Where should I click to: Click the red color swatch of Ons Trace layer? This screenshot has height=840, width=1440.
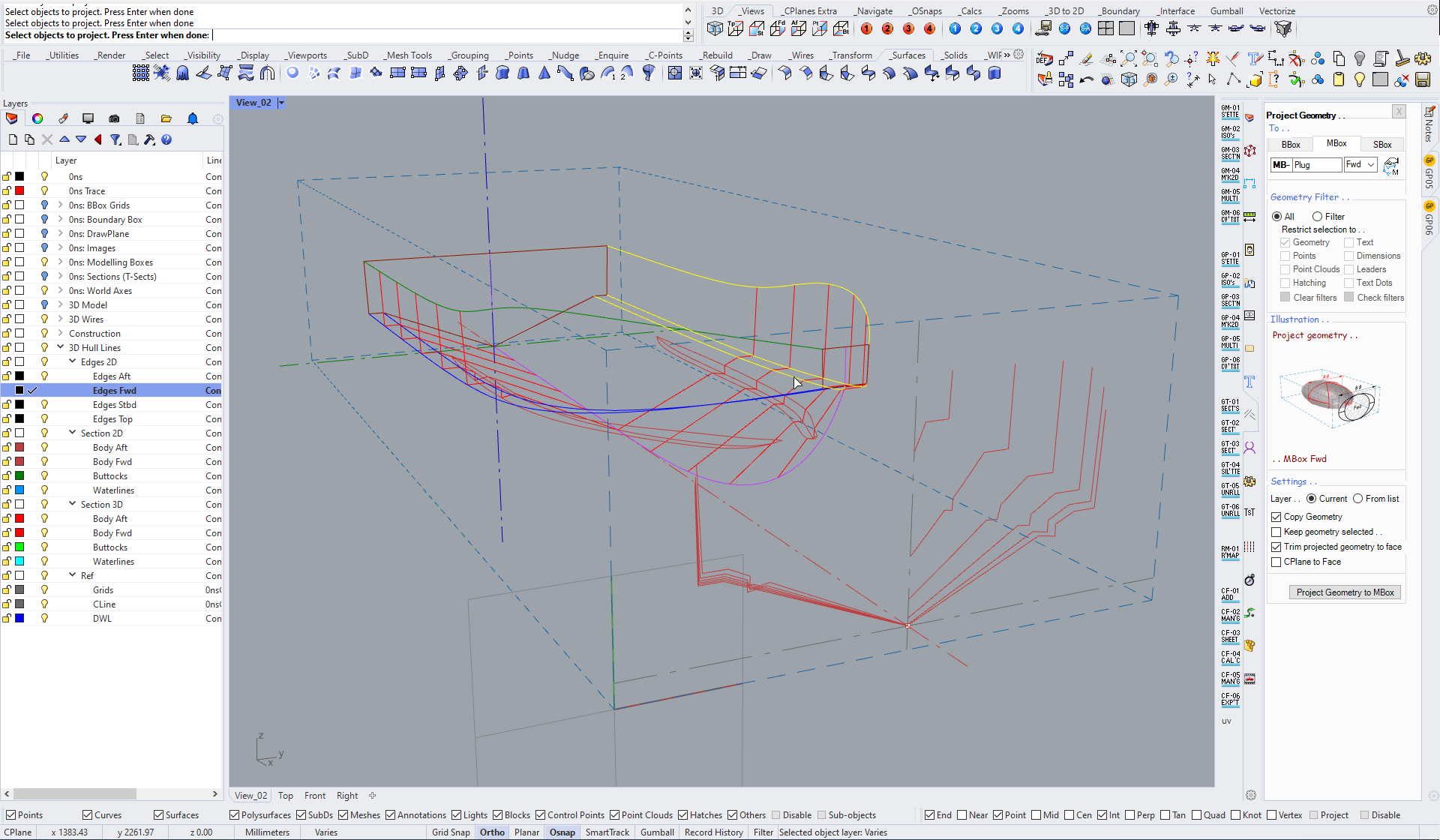click(19, 191)
